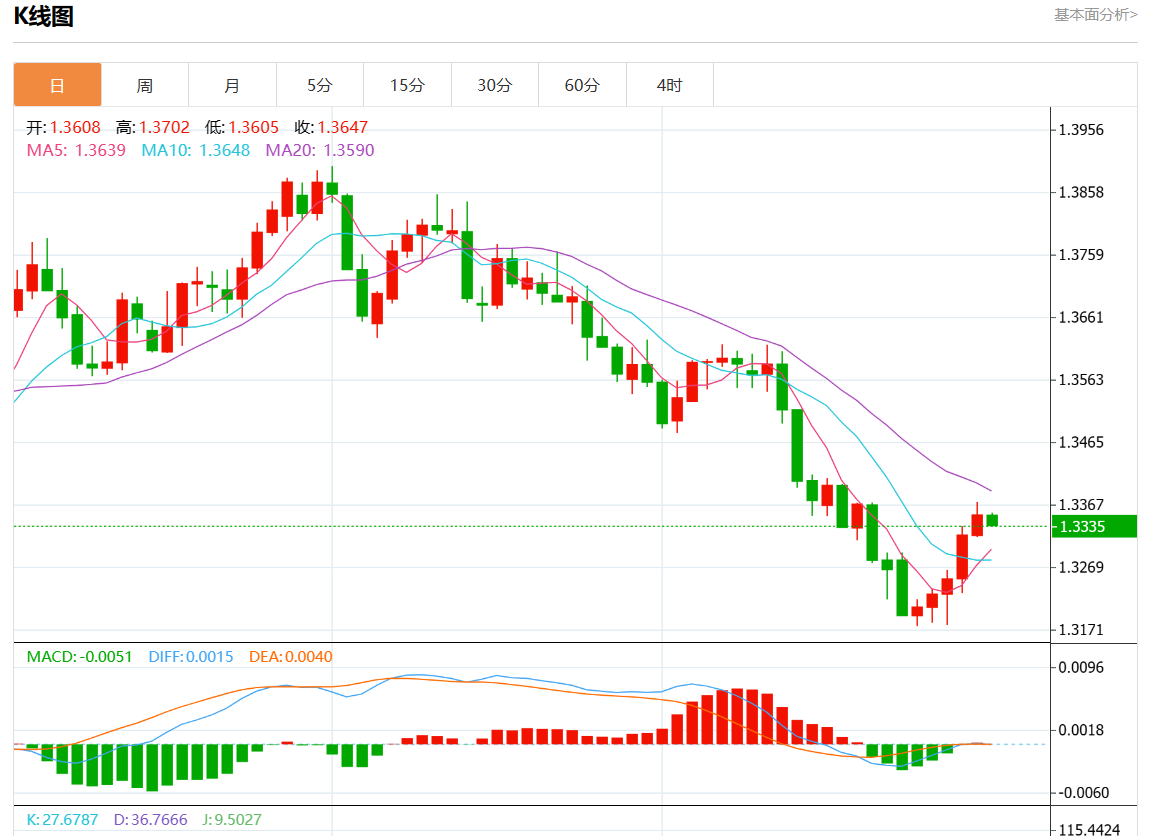Click the closing price 1.3647
This screenshot has width=1170, height=836.
342,128
